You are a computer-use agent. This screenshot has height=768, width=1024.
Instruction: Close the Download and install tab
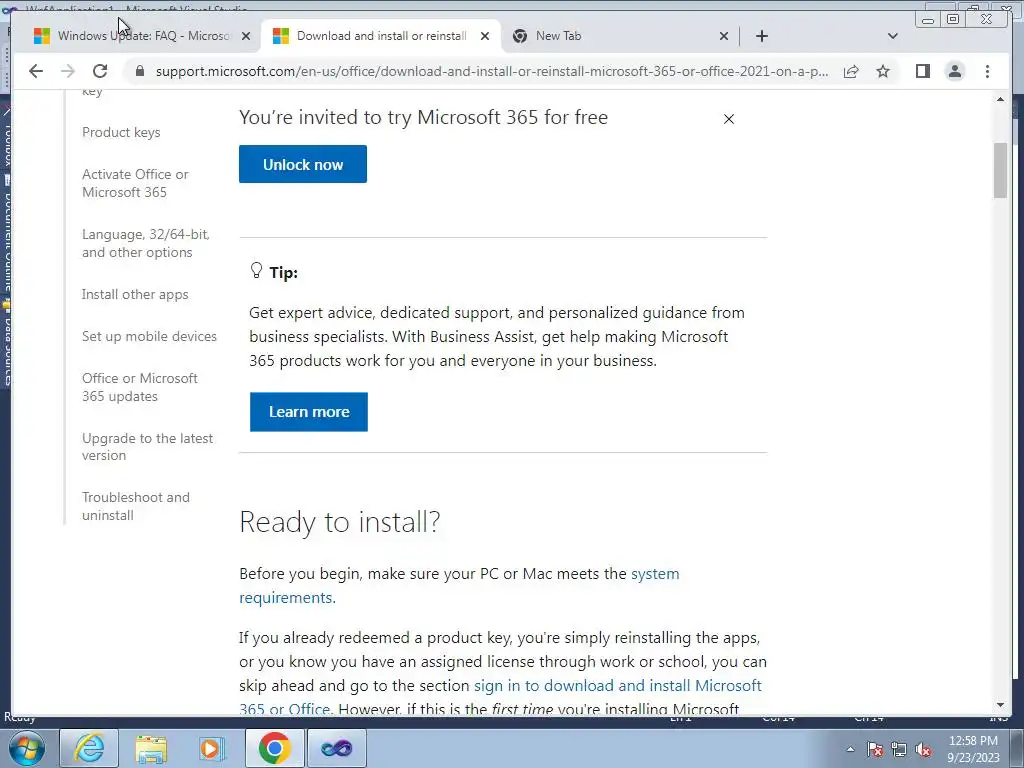click(x=485, y=36)
